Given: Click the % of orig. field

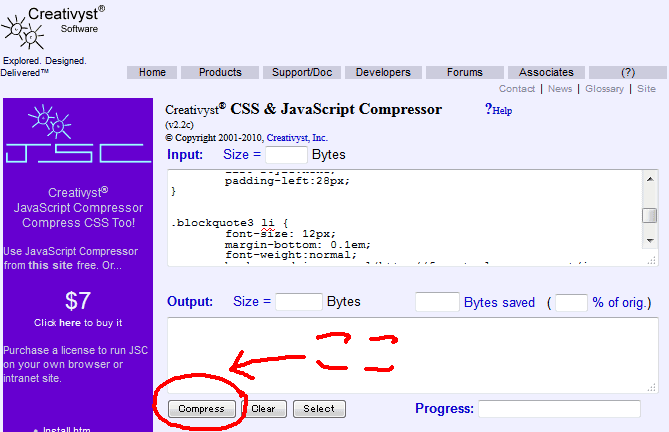Looking at the screenshot, I should point(571,303).
